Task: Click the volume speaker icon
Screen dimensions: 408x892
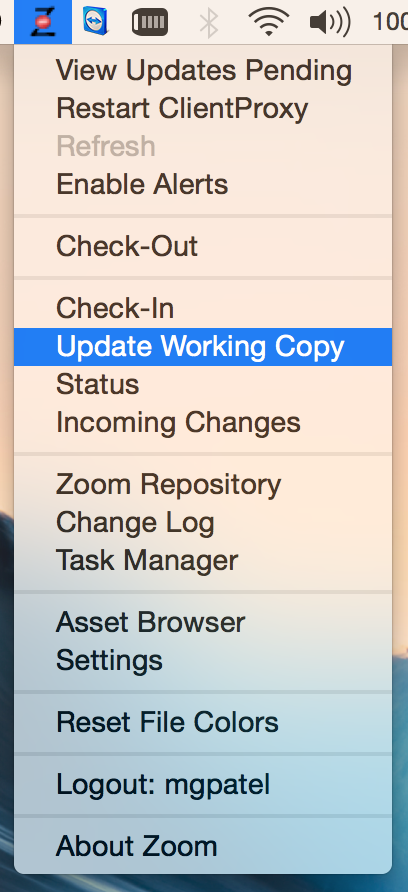Action: (x=329, y=22)
